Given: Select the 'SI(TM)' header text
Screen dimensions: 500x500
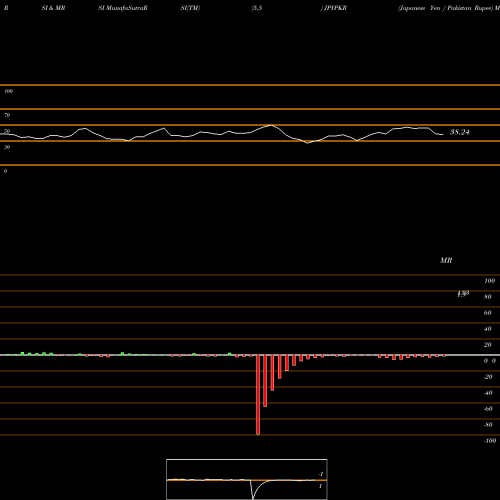Looking at the screenshot, I should coord(190,8).
